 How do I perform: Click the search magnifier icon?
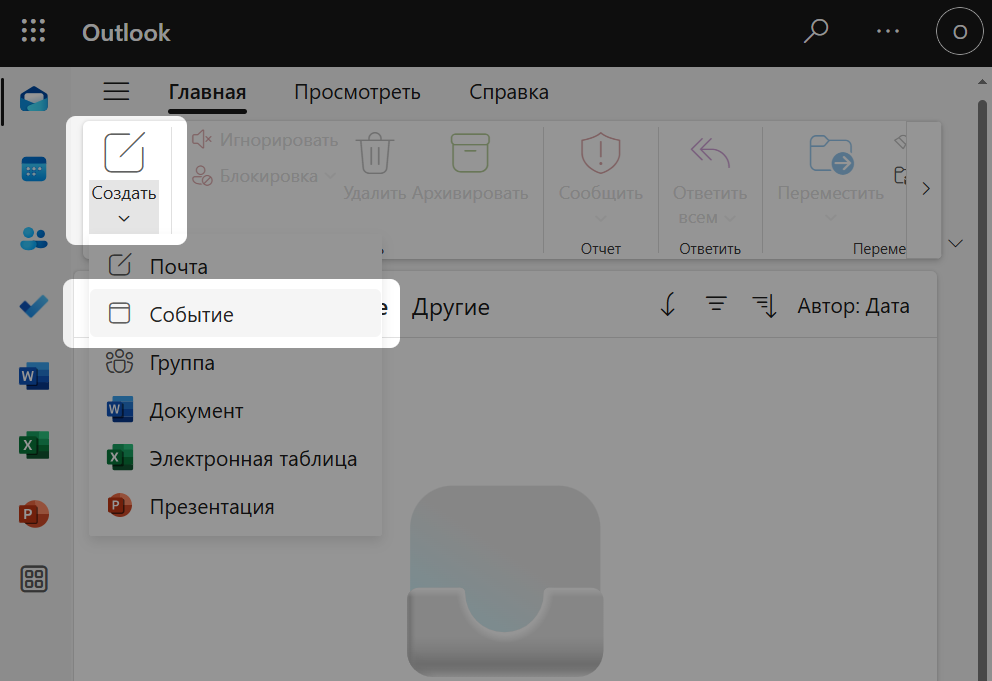pos(816,32)
